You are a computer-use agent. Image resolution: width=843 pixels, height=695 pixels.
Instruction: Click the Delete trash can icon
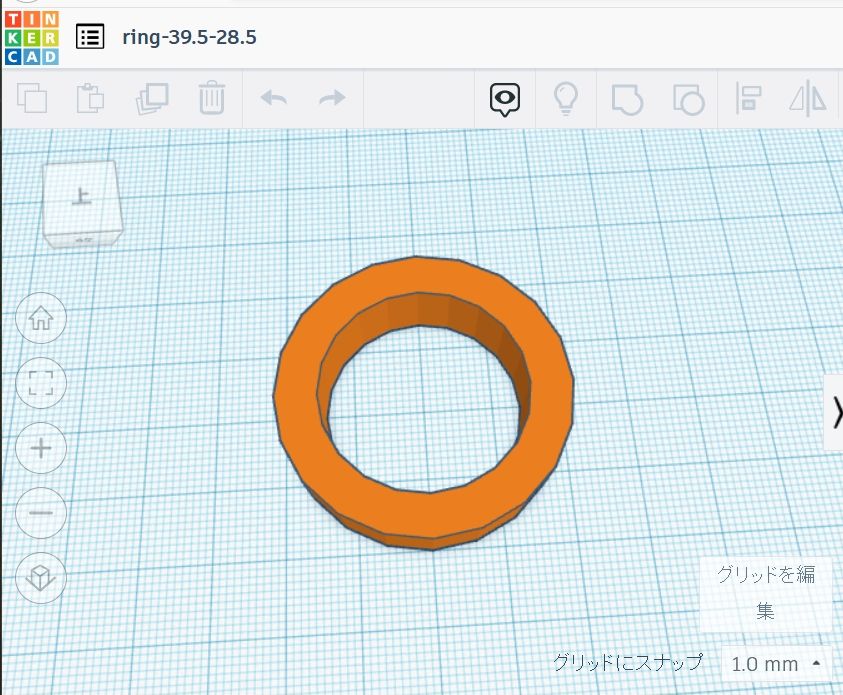point(211,98)
